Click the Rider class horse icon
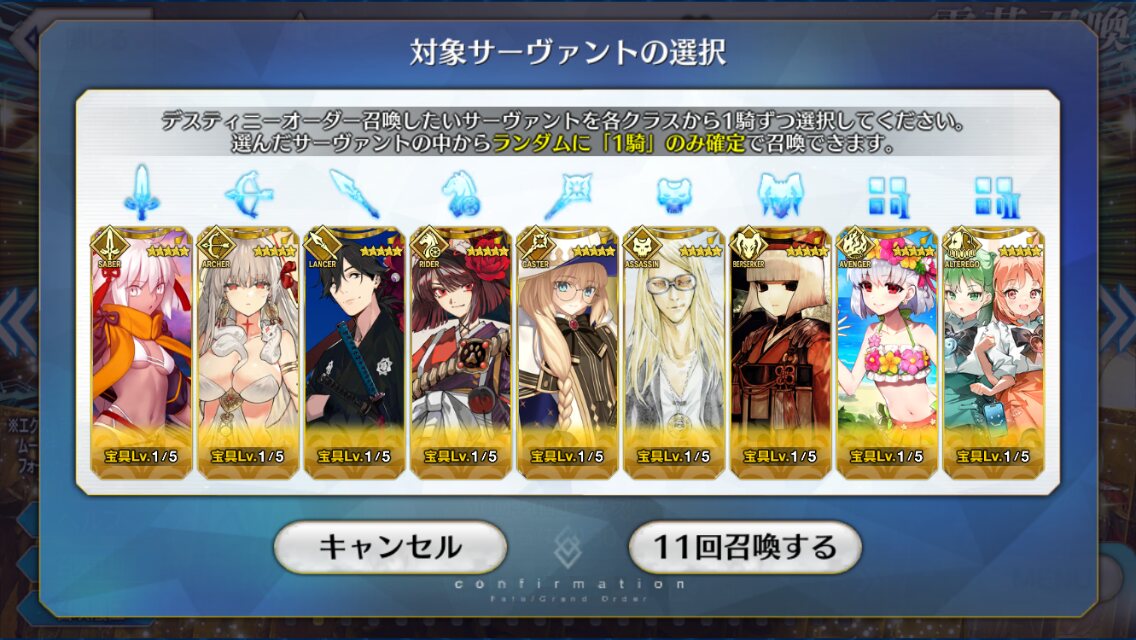Screen dimensions: 1136x640 [x=461, y=194]
